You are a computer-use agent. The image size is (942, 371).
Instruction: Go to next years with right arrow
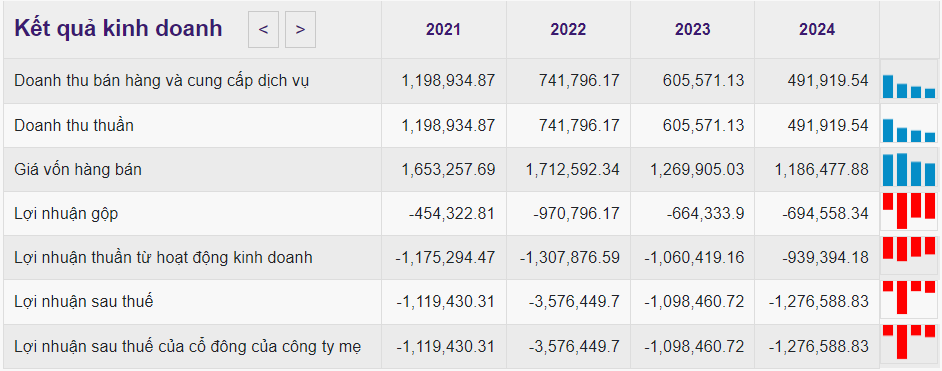pos(300,29)
